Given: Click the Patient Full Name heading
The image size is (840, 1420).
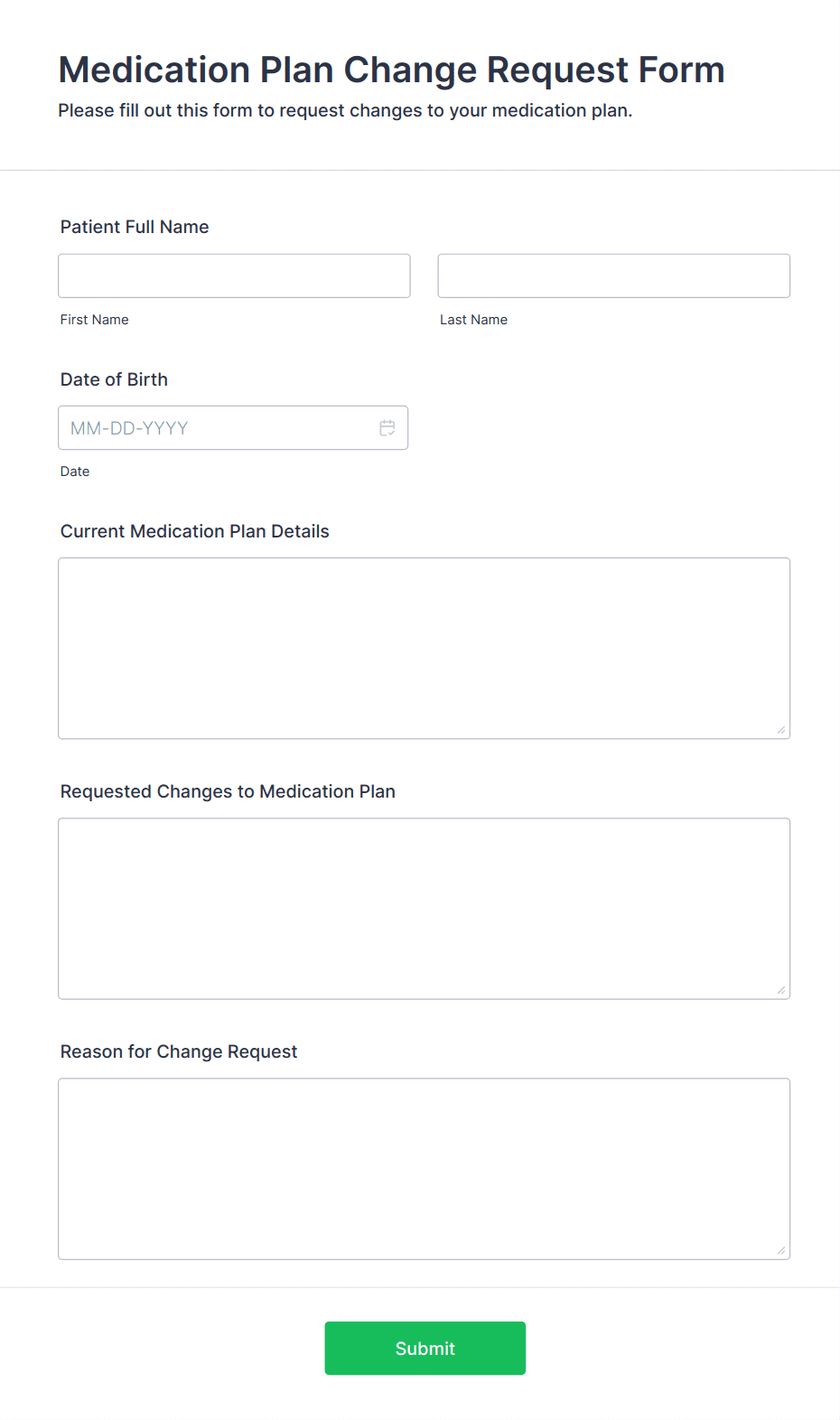Looking at the screenshot, I should point(134,227).
